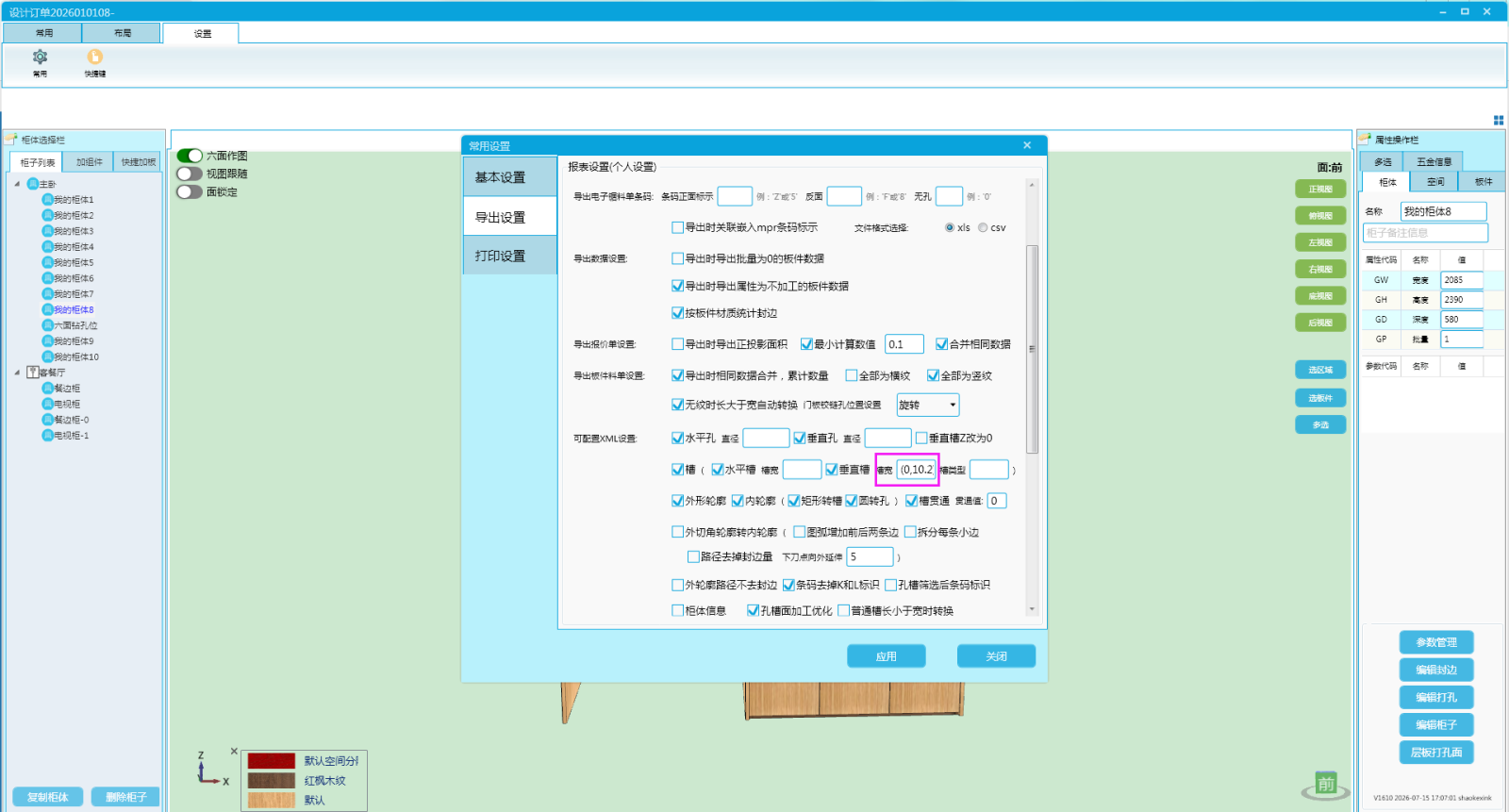Uncheck 按板件材质统计封边 checkbox

(x=677, y=313)
